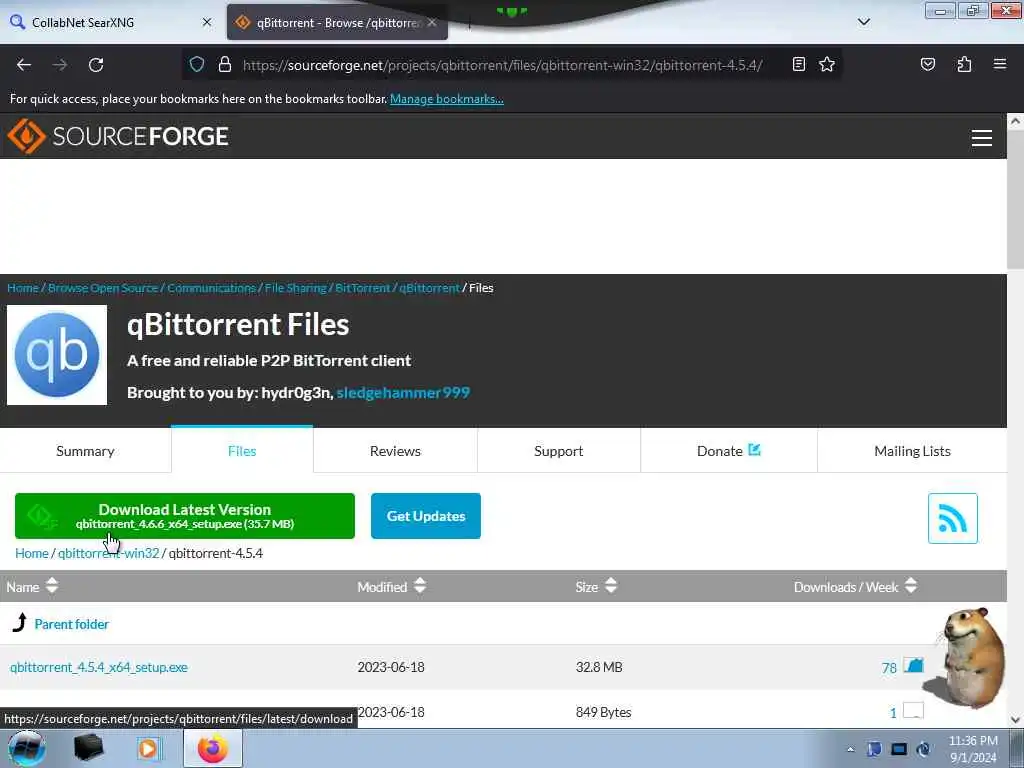
Task: Download qbittorrent_4.5.4_x64_setup.exe
Action: [99, 667]
